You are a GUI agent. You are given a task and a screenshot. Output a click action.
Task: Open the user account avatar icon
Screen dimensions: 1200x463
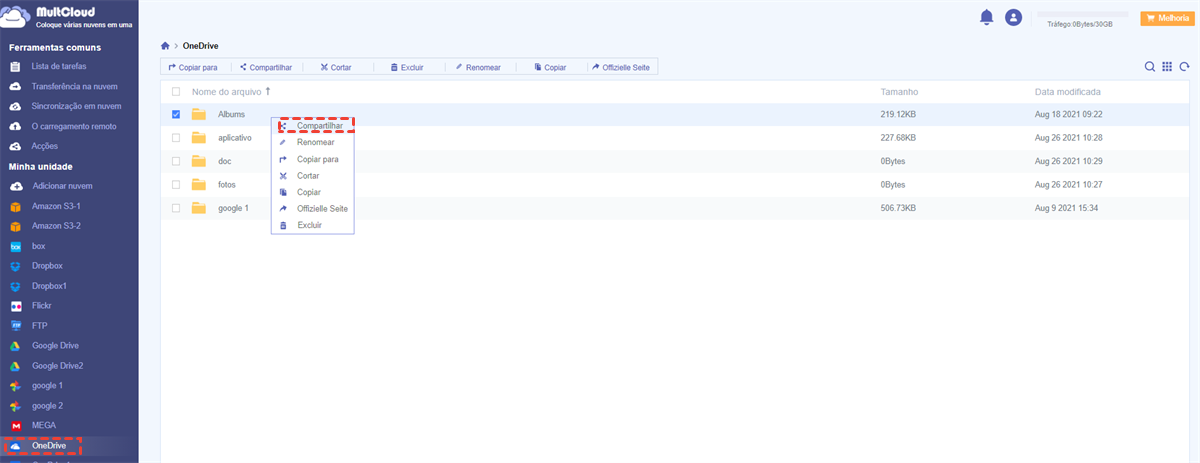click(x=1014, y=17)
